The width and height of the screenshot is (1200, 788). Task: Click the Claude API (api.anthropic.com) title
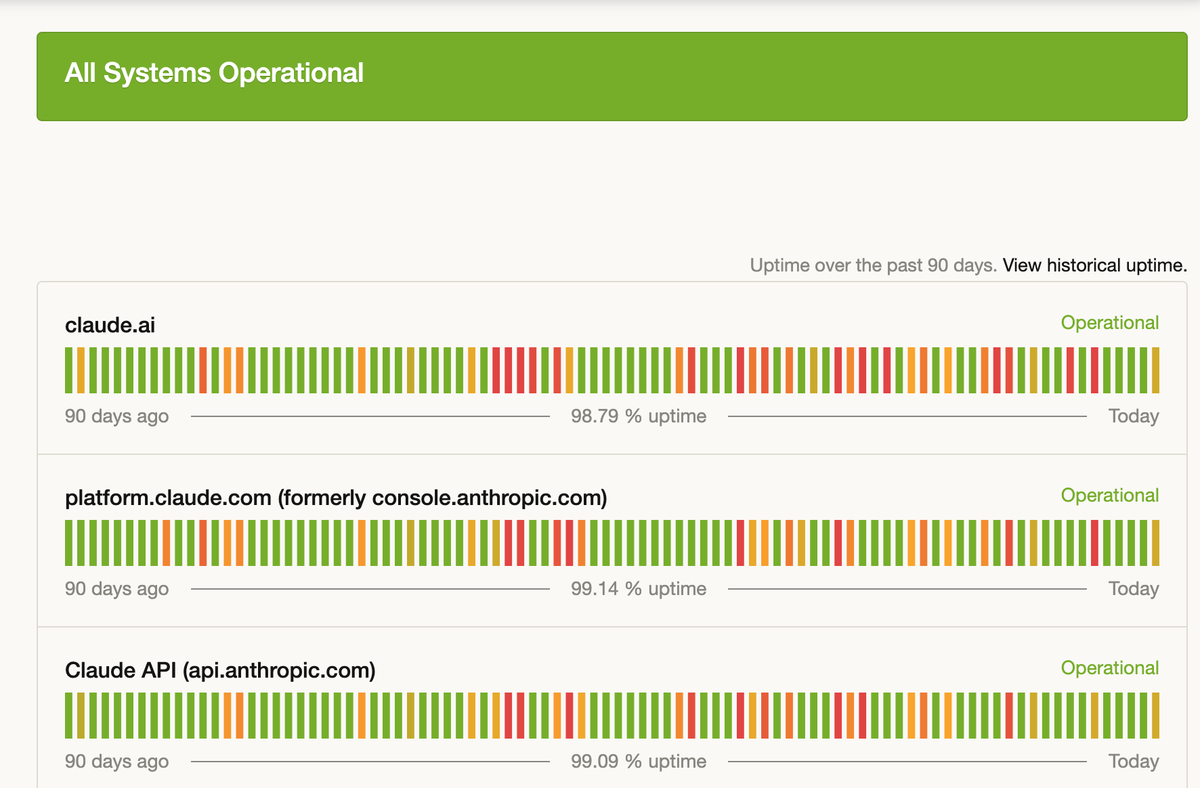coord(220,671)
